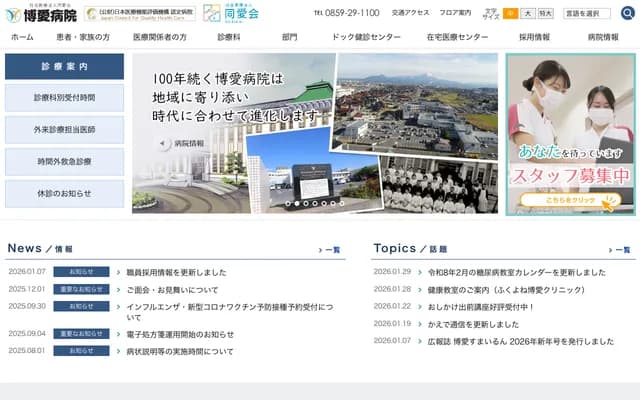Expand the 病院情報 navigation menu
Screen dimensions: 640x400
(x=602, y=37)
